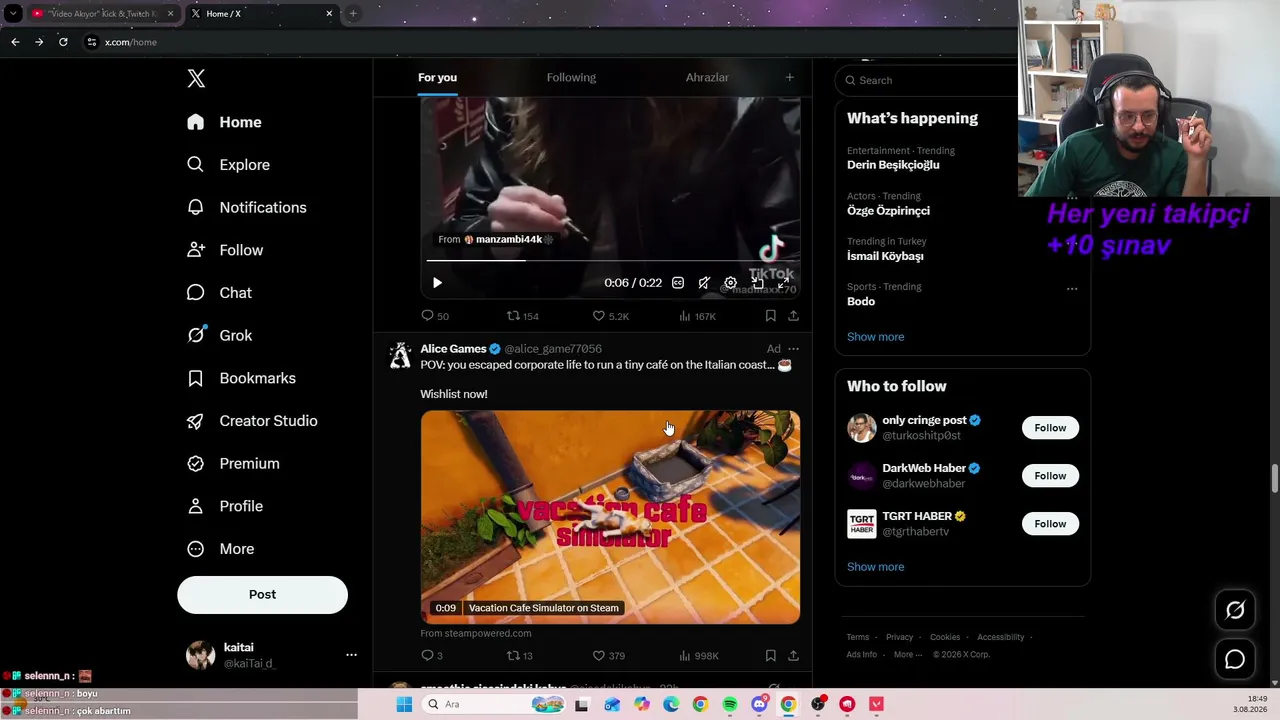
Task: Follow DarkWeb Haber
Action: (x=1050, y=476)
